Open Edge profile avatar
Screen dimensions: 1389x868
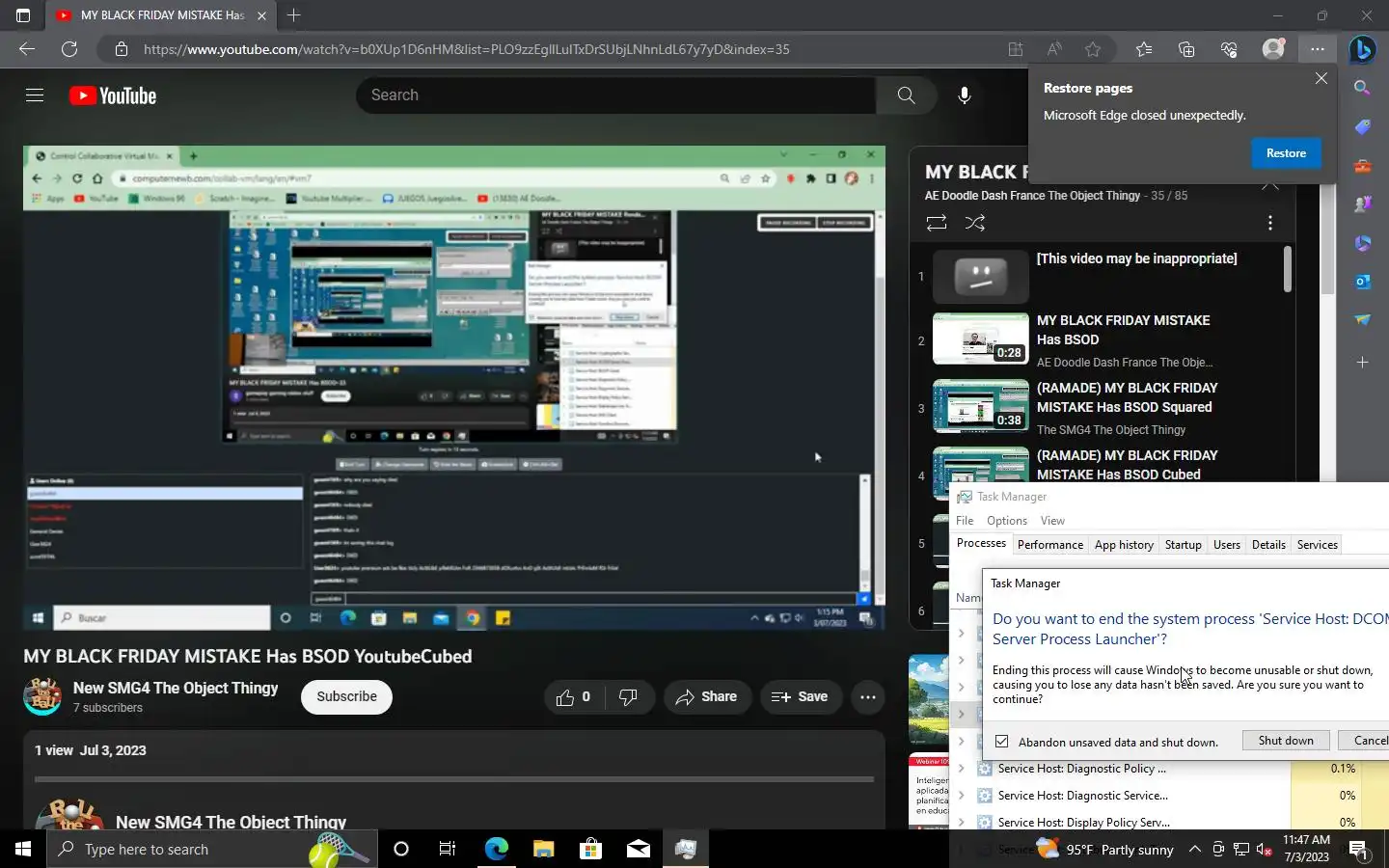tap(1273, 49)
